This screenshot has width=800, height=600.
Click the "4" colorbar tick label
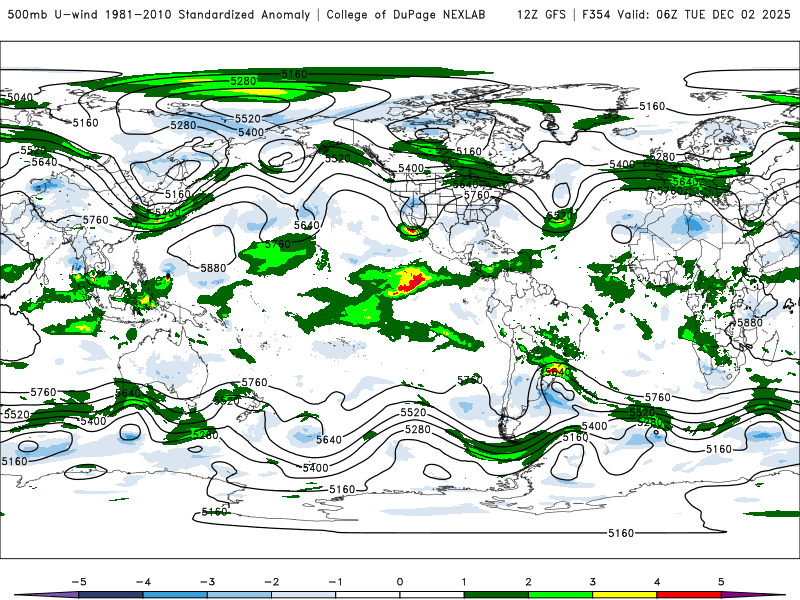click(657, 582)
